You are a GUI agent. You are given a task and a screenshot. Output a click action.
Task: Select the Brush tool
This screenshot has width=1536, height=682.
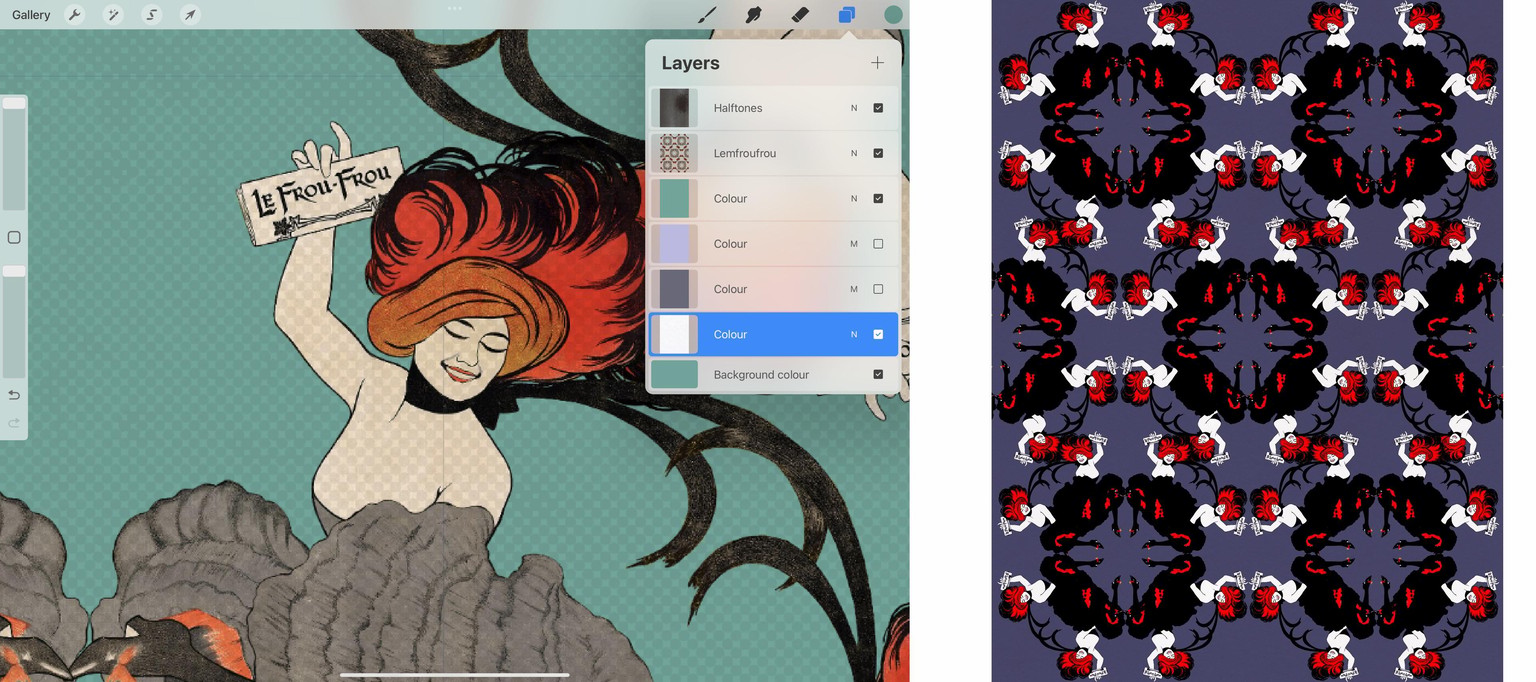(707, 15)
